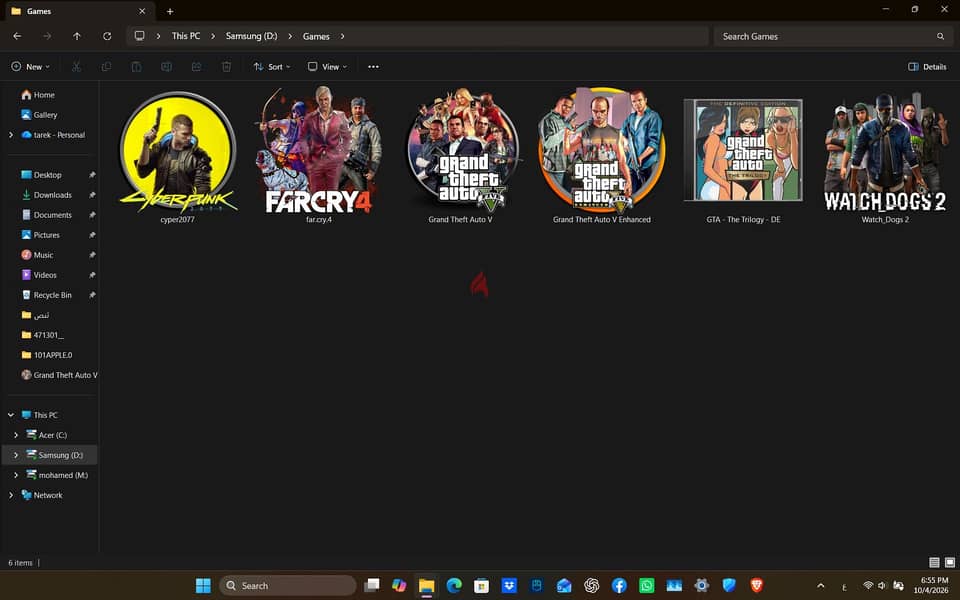Image resolution: width=960 pixels, height=600 pixels.
Task: Open the taskbar clock showing 6:55 PM
Action: point(933,585)
